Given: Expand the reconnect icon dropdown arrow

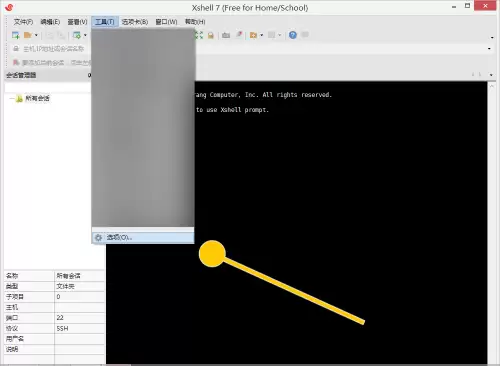Looking at the screenshot, I should pos(85,35).
